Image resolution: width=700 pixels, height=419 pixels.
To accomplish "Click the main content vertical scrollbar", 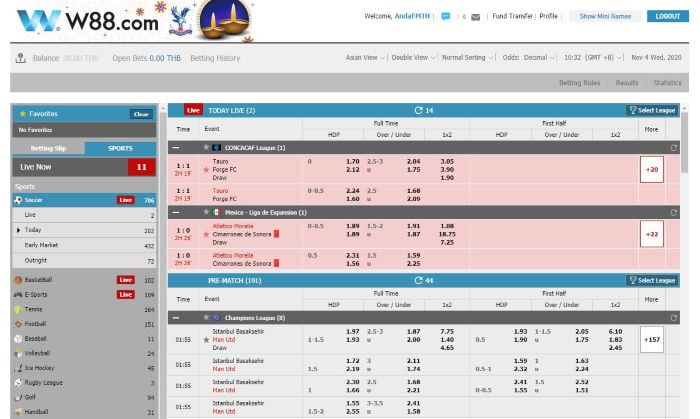I will pos(684,143).
